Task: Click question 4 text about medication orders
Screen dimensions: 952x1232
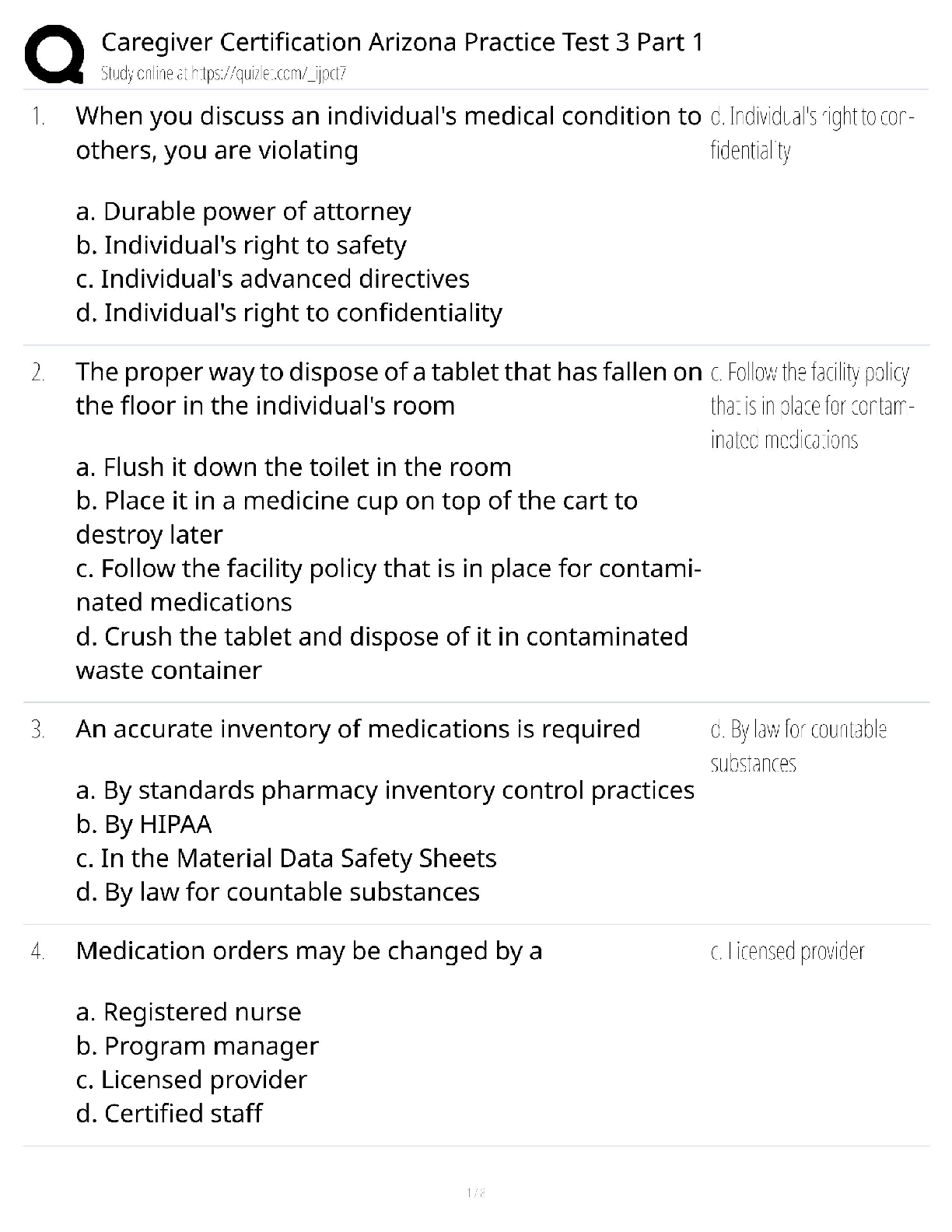Action: coord(309,951)
